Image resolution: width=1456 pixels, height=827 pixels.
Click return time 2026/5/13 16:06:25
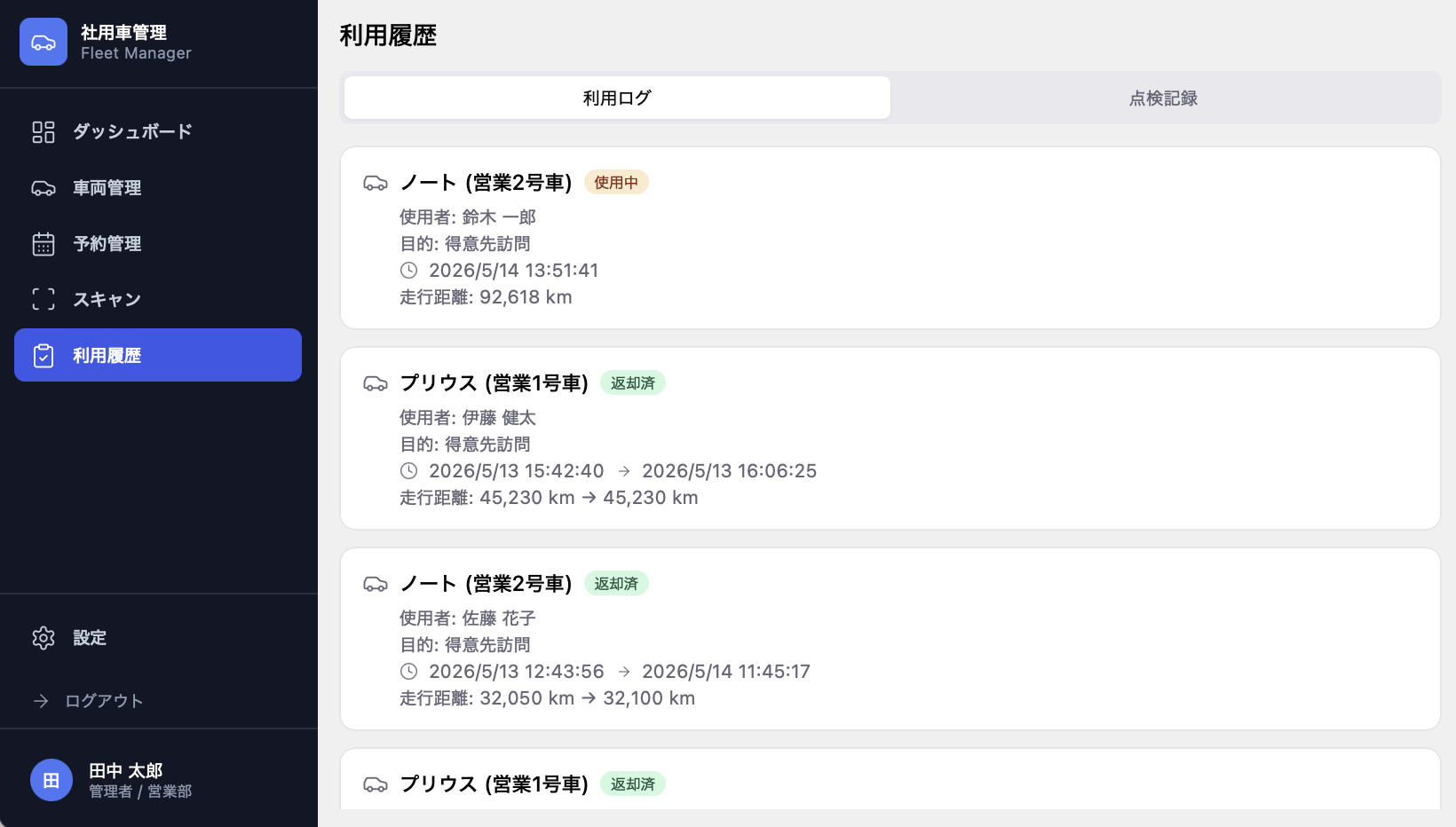click(729, 471)
